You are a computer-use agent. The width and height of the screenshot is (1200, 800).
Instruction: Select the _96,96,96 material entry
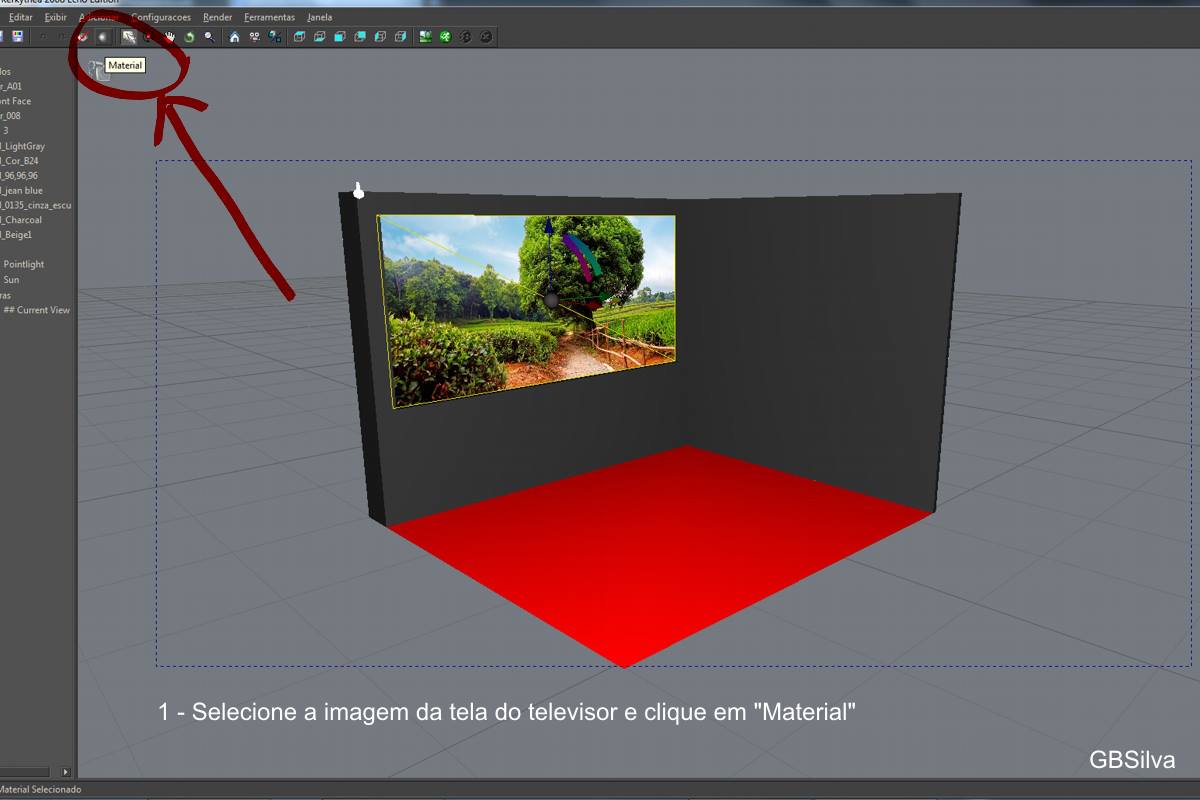click(19, 175)
